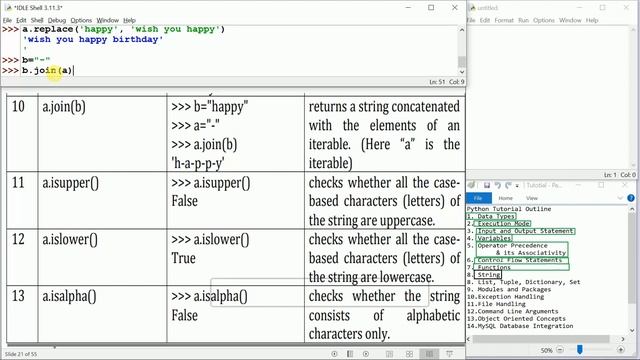Click the Redo arrow in WordPad's title bar
The image size is (640, 360).
(508, 185)
